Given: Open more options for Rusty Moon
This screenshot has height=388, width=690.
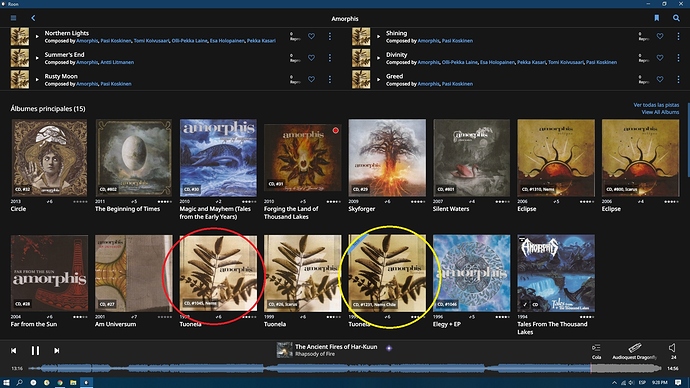Looking at the screenshot, I should click(330, 79).
